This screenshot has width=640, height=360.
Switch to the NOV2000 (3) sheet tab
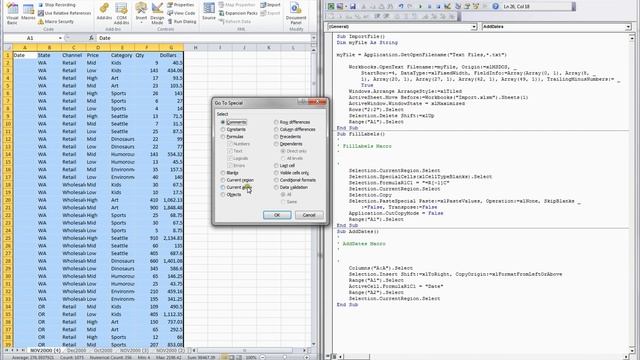tap(134, 351)
